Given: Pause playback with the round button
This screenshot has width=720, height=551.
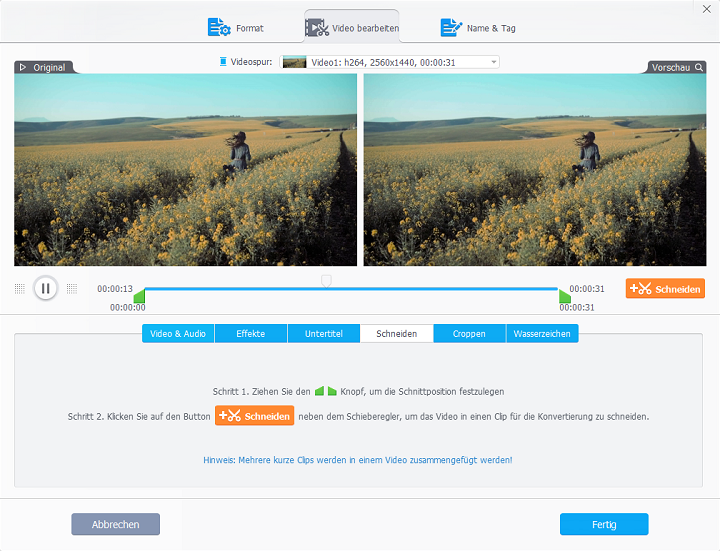Looking at the screenshot, I should tap(45, 288).
